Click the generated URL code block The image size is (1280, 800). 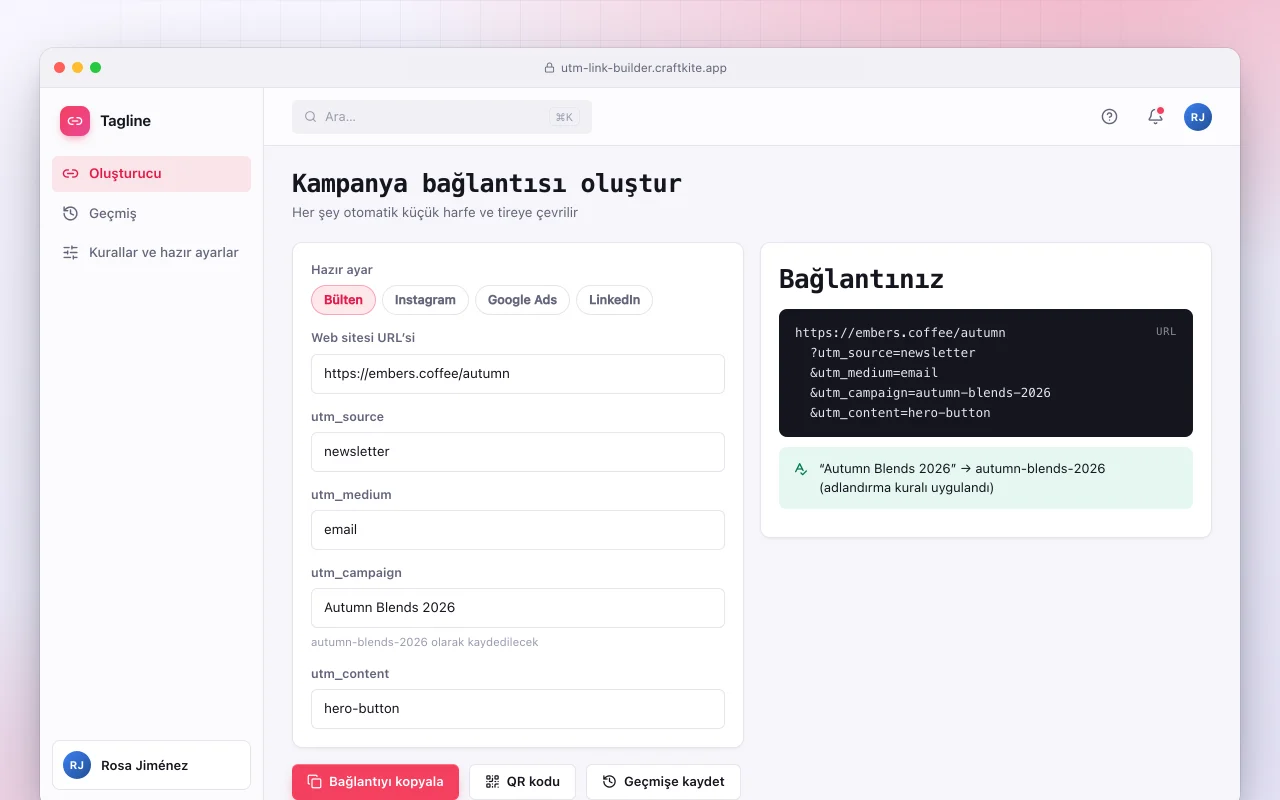click(986, 373)
